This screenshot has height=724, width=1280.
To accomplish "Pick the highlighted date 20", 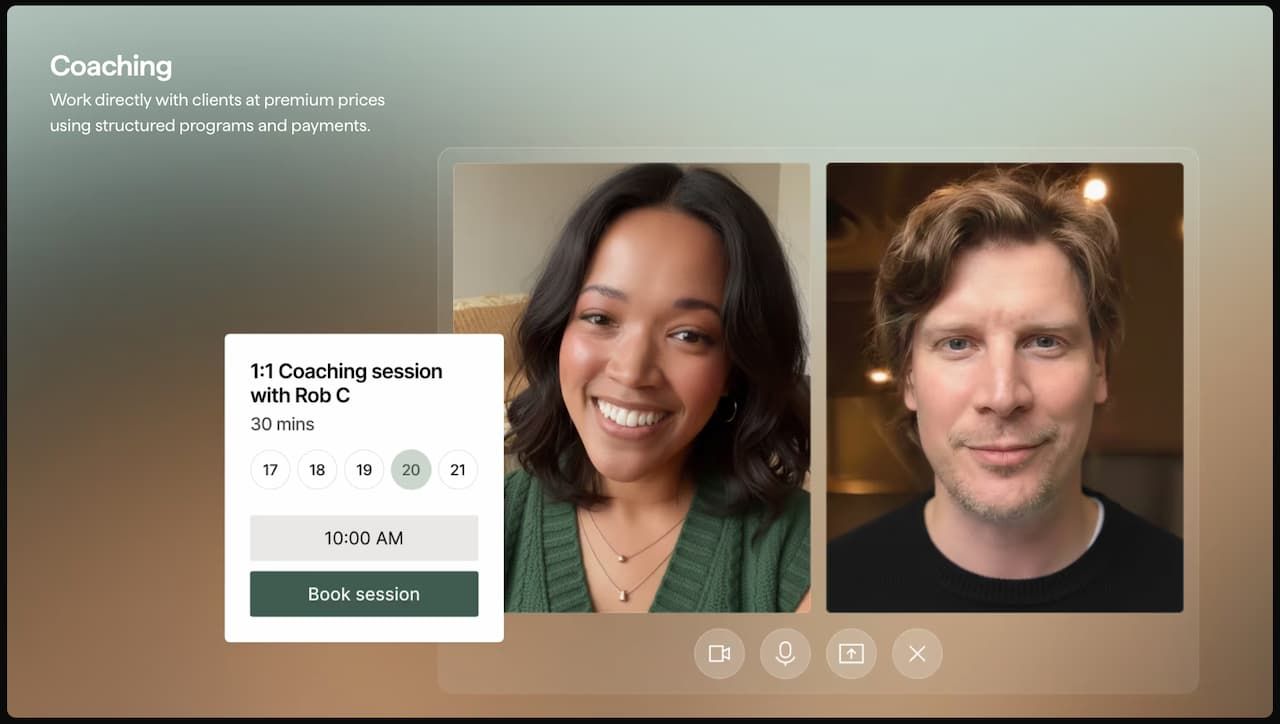I will click(x=411, y=470).
